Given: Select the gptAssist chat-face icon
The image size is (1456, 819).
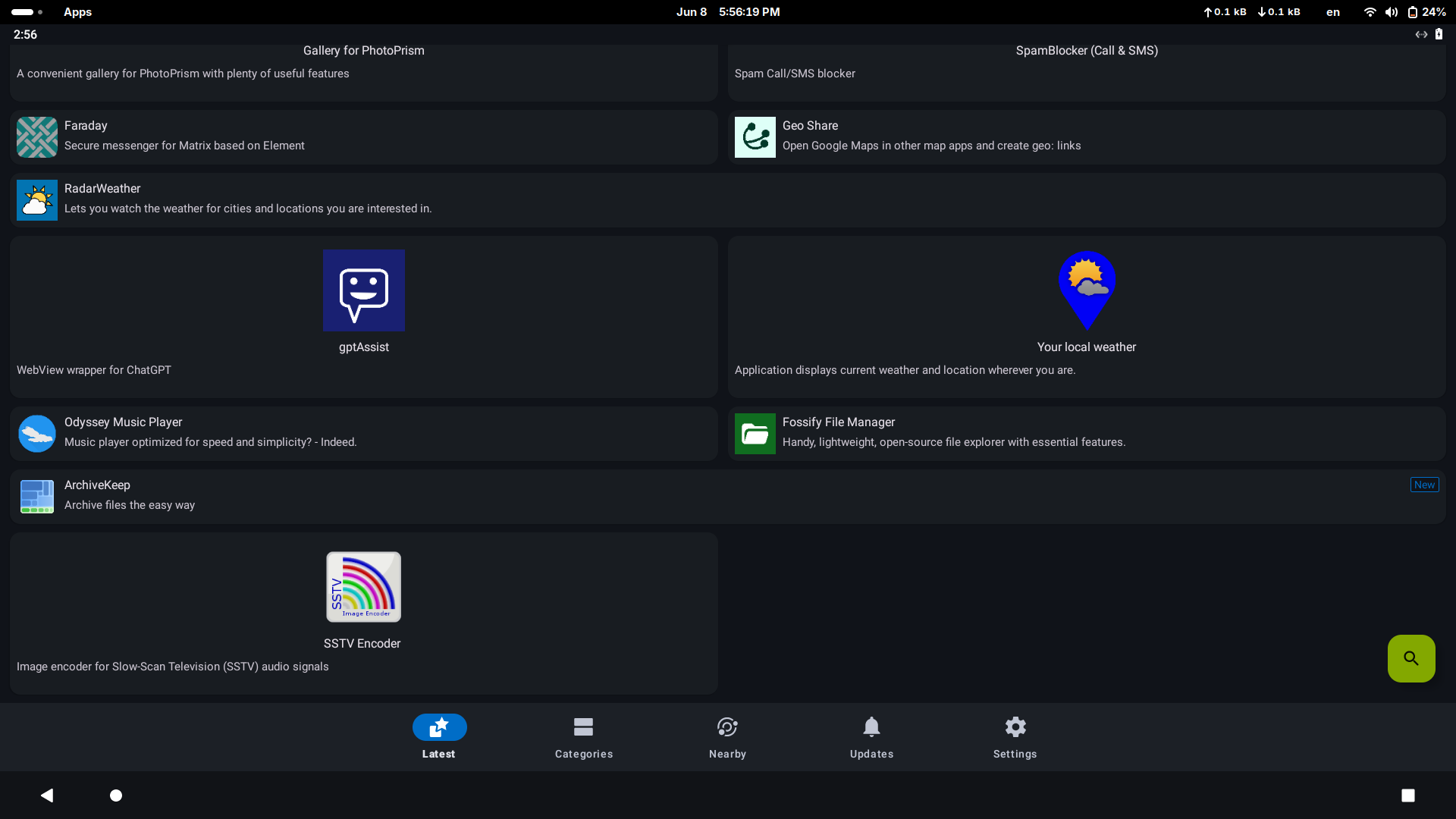Looking at the screenshot, I should coord(363,290).
